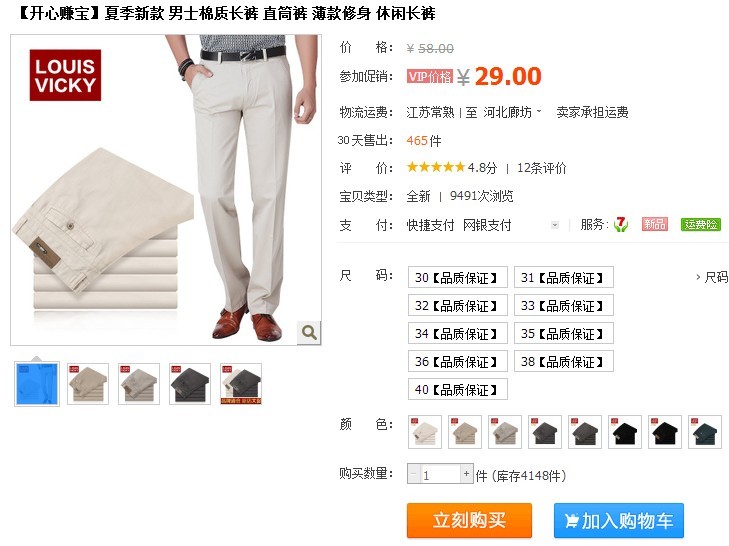
Task: Expand the payment methods dropdown arrow
Action: point(555,225)
